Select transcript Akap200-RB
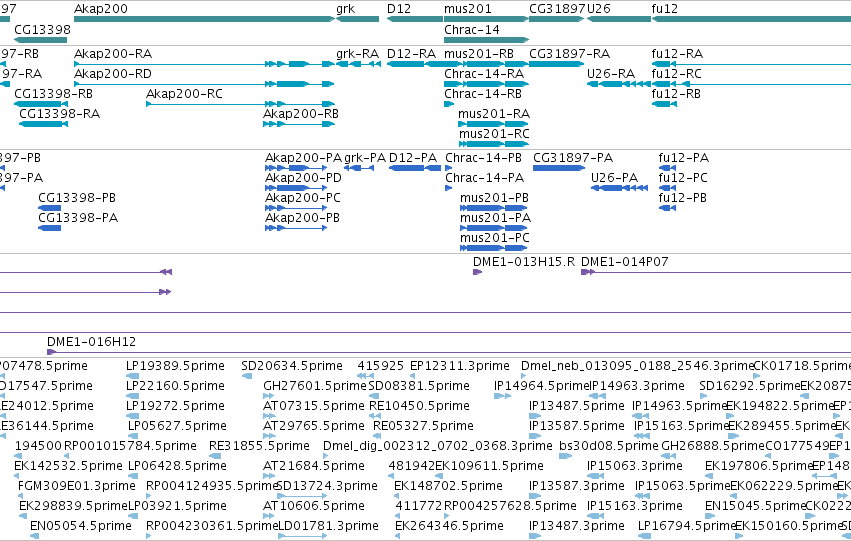The image size is (851, 541). pos(299,124)
